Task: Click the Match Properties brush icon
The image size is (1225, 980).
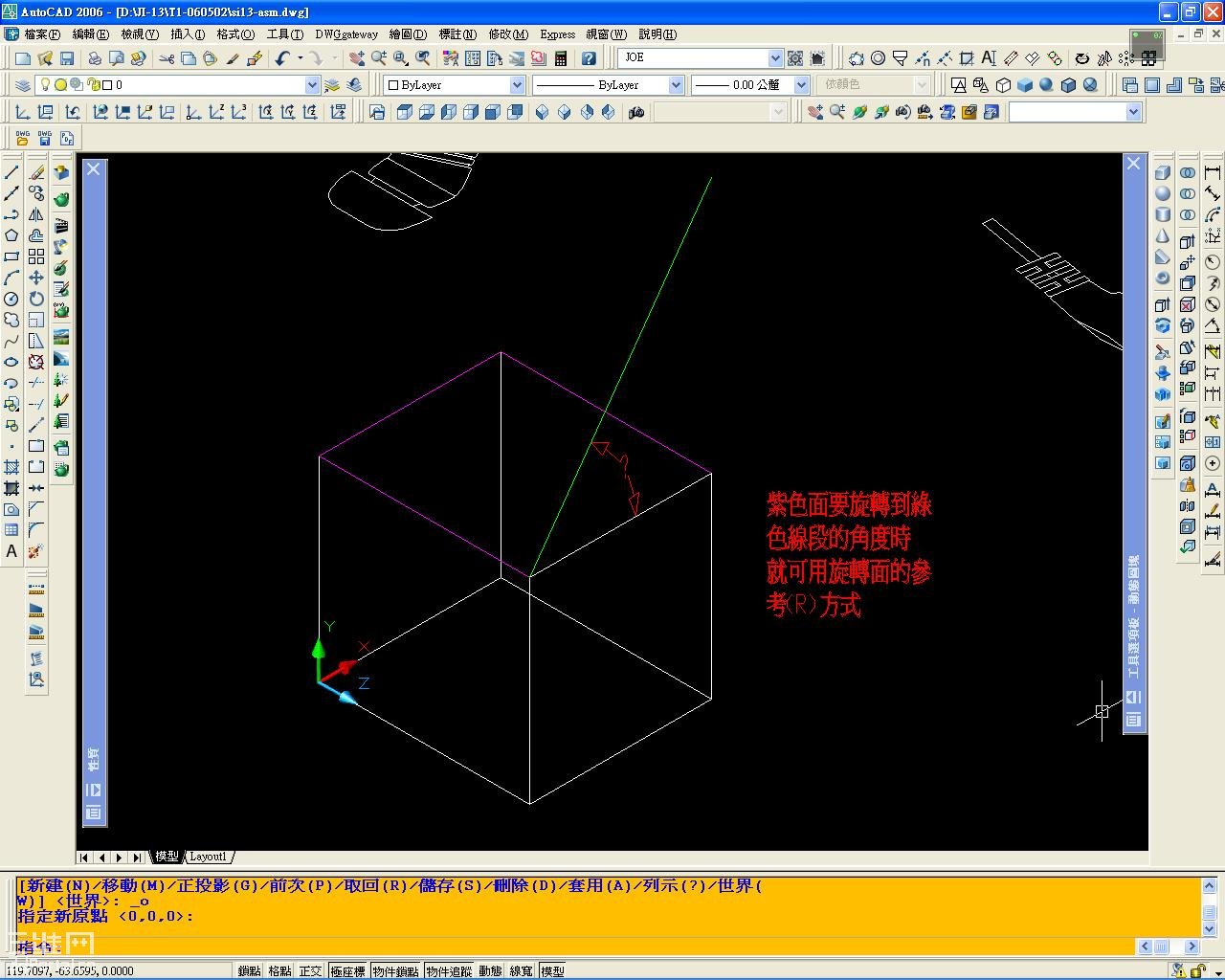Action: [x=233, y=58]
